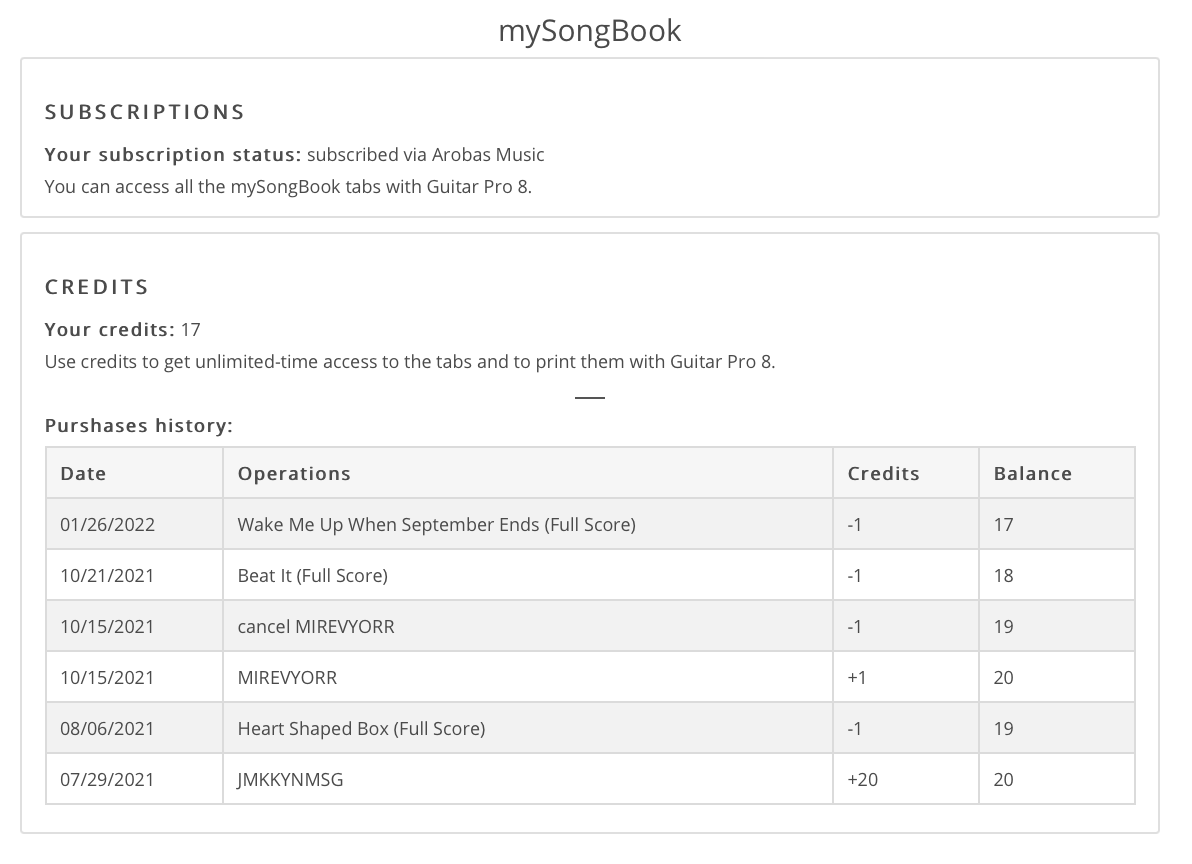Click the Date column header
Image resolution: width=1192 pixels, height=864 pixels.
pos(83,473)
